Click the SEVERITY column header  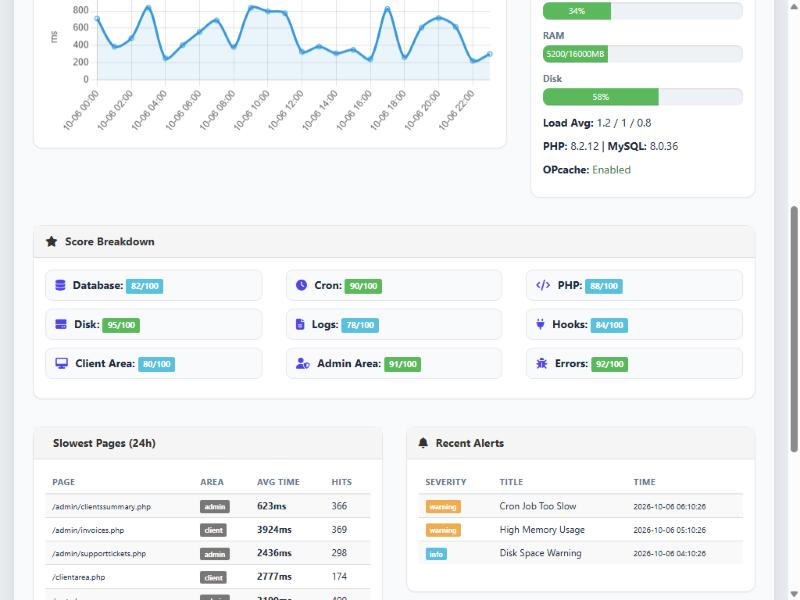point(446,482)
